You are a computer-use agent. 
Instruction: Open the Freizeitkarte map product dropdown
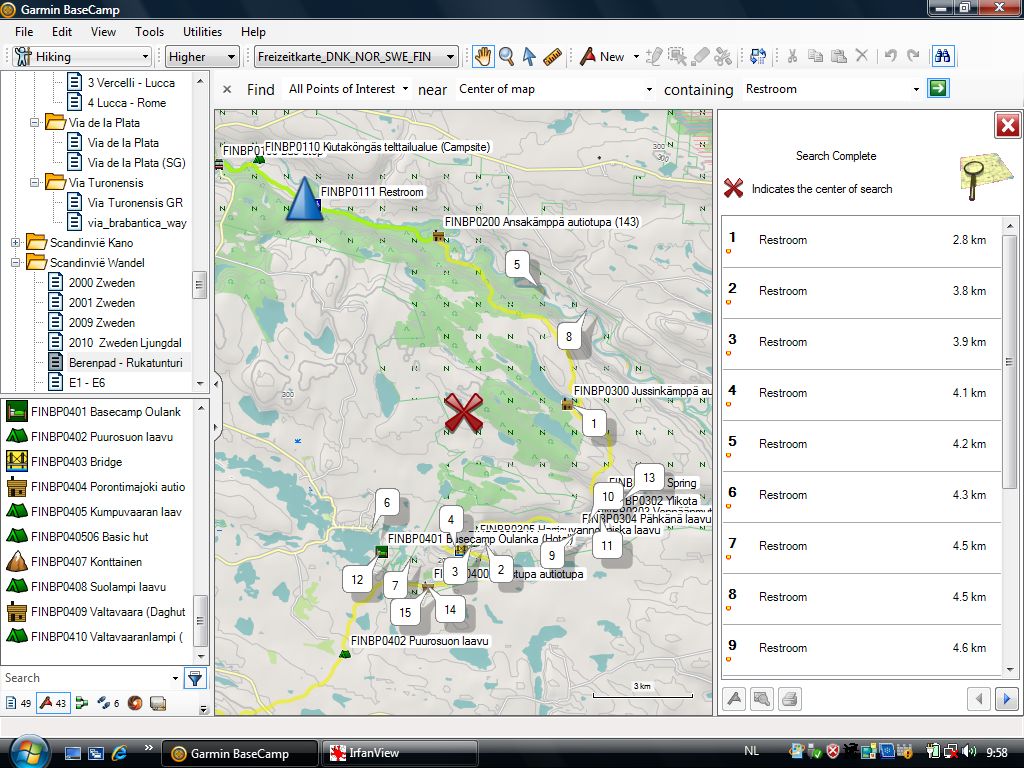pos(356,57)
